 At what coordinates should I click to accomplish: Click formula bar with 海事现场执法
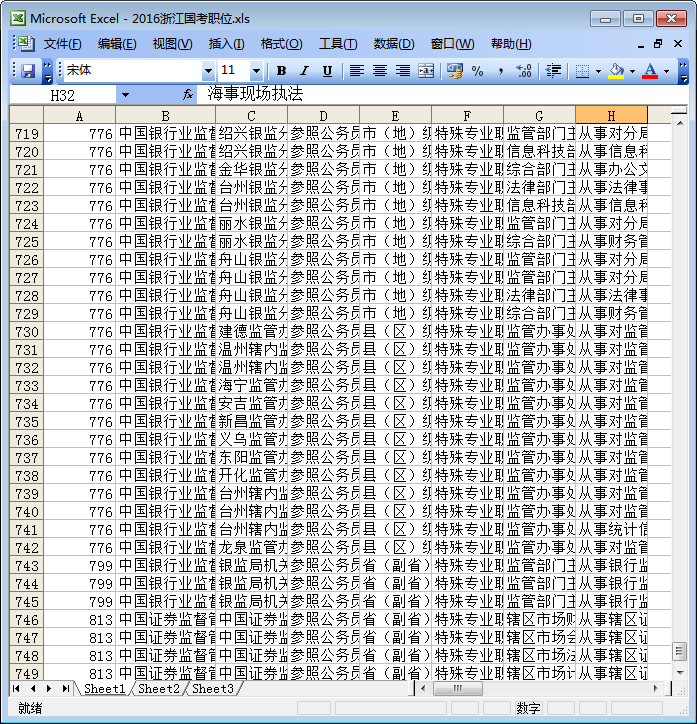(442, 94)
